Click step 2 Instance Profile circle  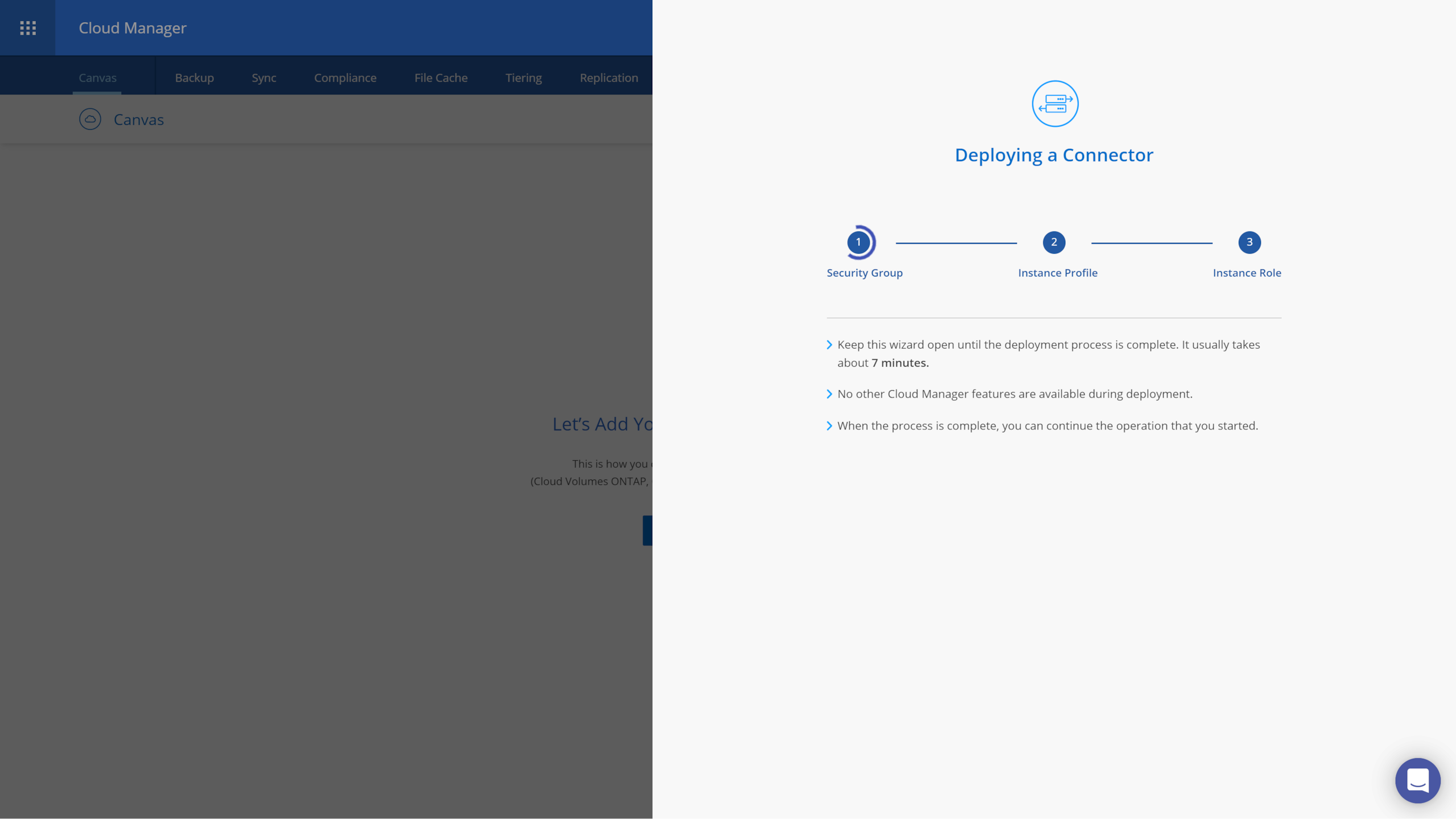click(1054, 242)
